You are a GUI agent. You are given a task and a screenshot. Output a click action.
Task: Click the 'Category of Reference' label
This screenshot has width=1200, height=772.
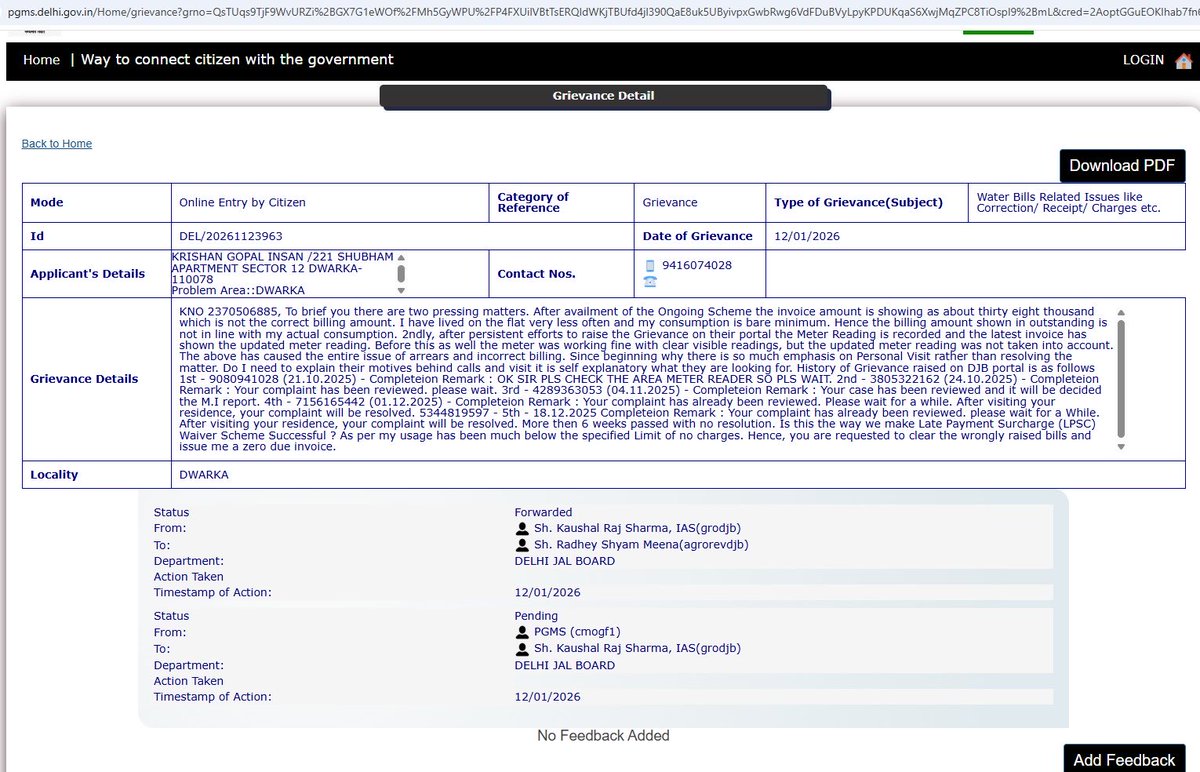(533, 202)
